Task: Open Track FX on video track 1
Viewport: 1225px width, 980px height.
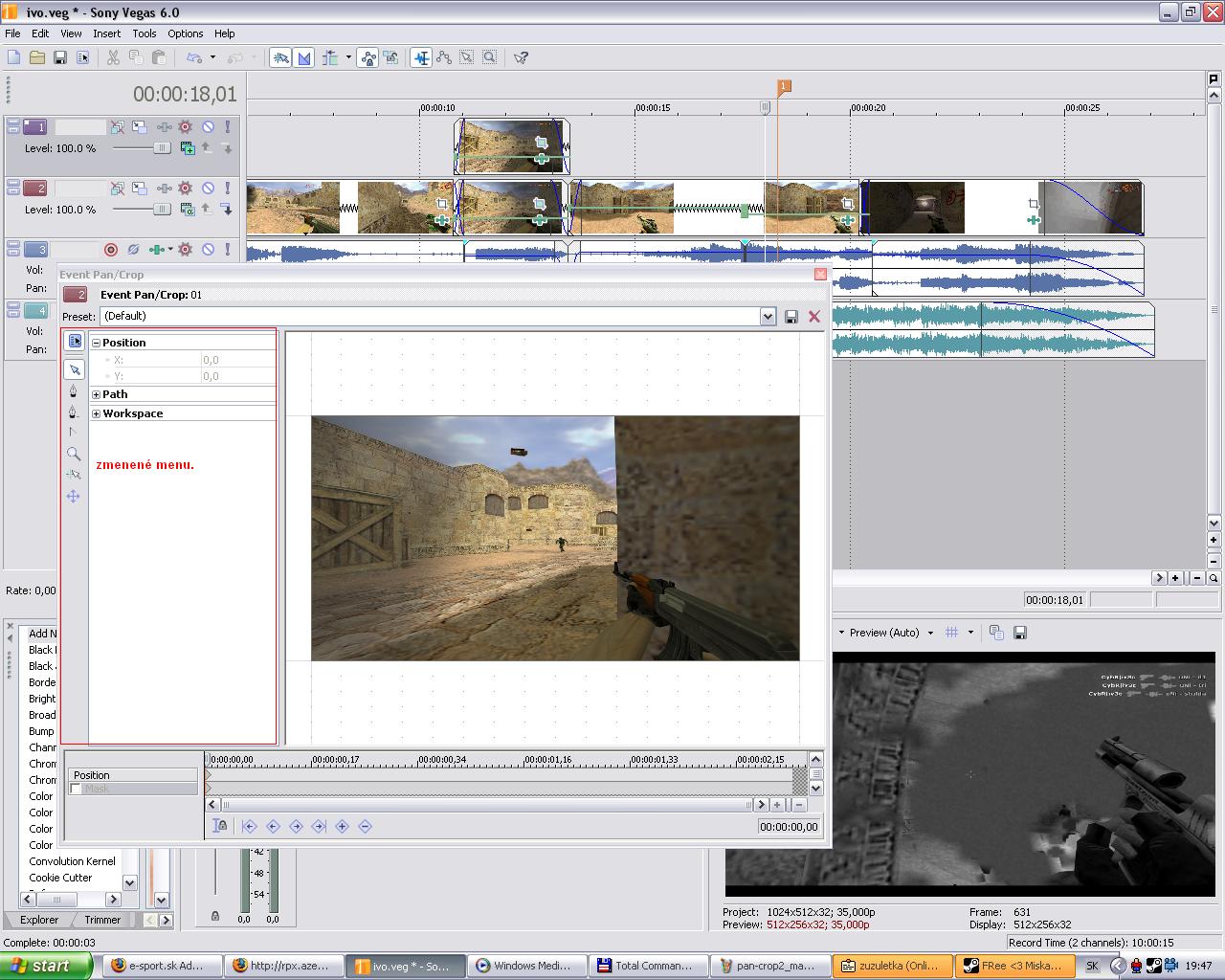Action: point(185,126)
